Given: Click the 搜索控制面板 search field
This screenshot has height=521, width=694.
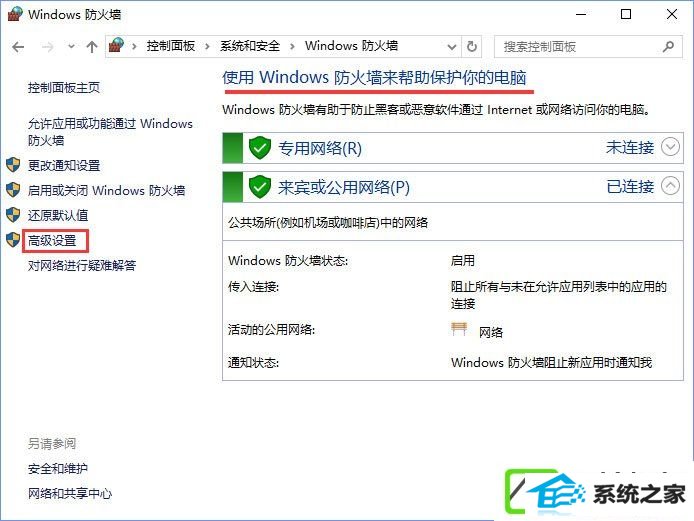Looking at the screenshot, I should 581,47.
